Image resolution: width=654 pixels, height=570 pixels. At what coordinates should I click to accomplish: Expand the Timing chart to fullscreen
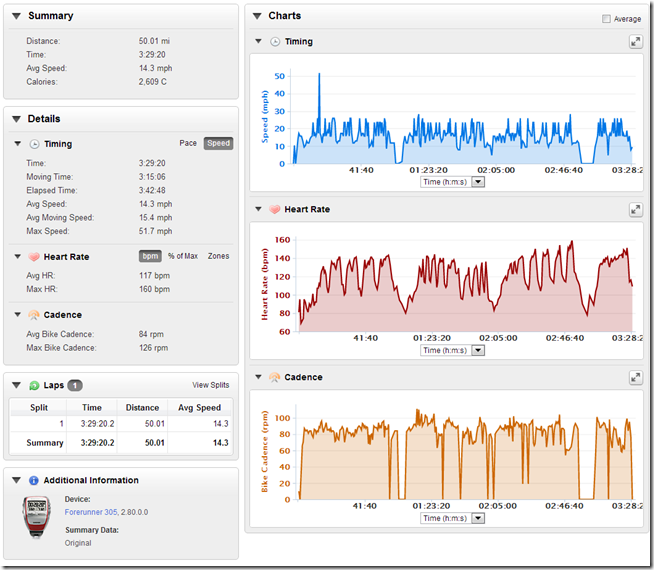(635, 42)
